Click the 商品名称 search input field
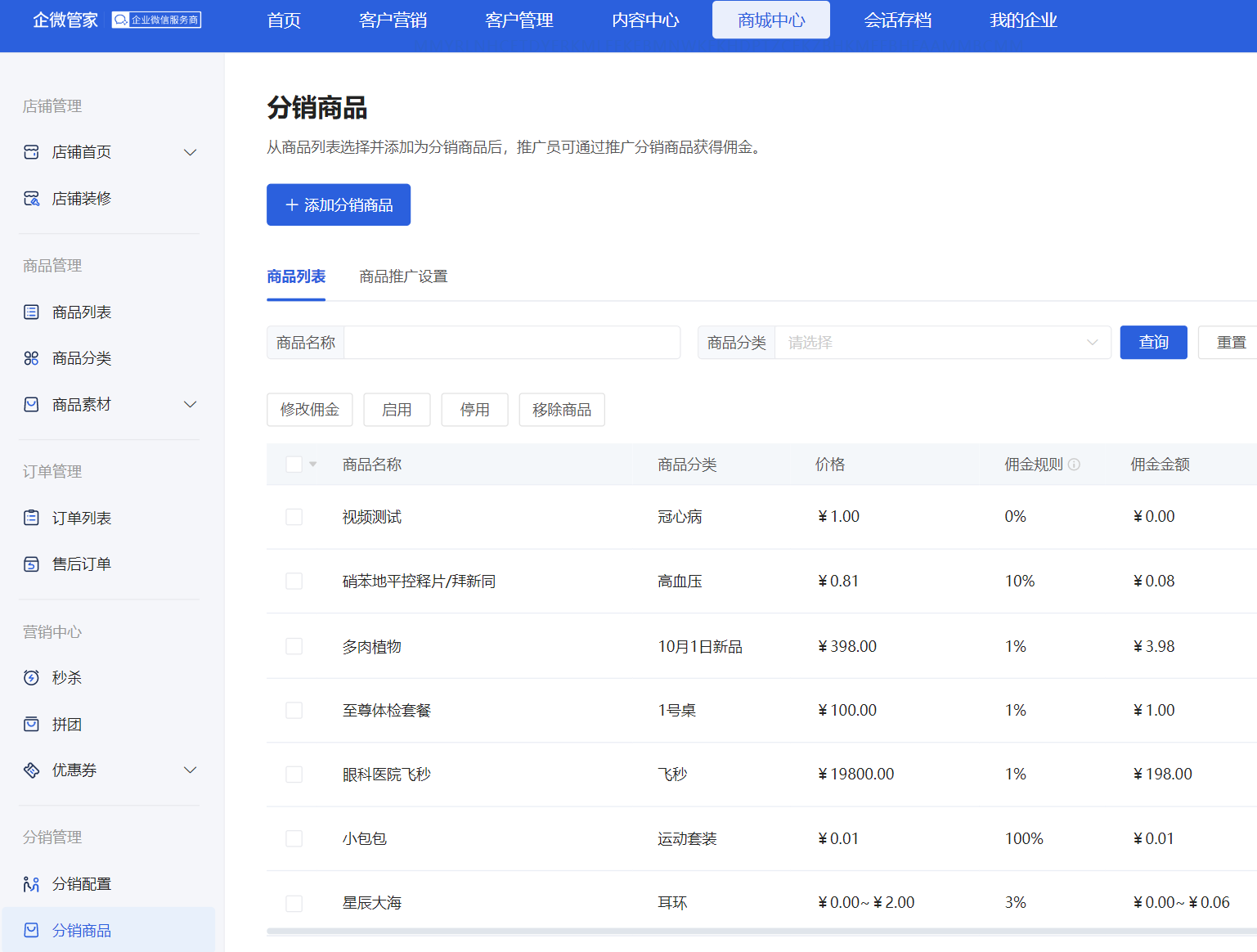Viewport: 1257px width, 952px height. tap(511, 343)
